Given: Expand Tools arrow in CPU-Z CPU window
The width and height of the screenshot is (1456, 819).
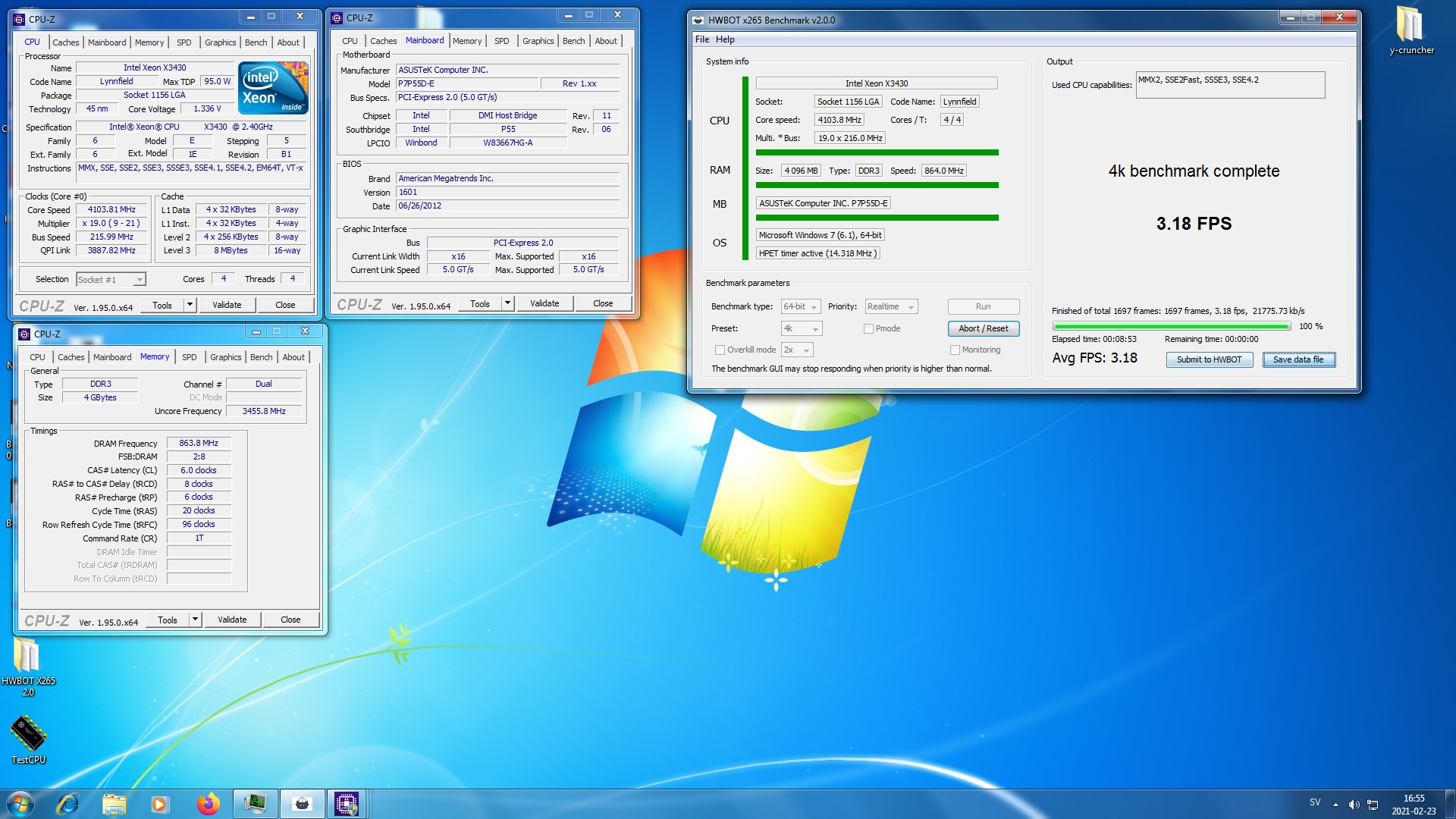Looking at the screenshot, I should tap(190, 306).
